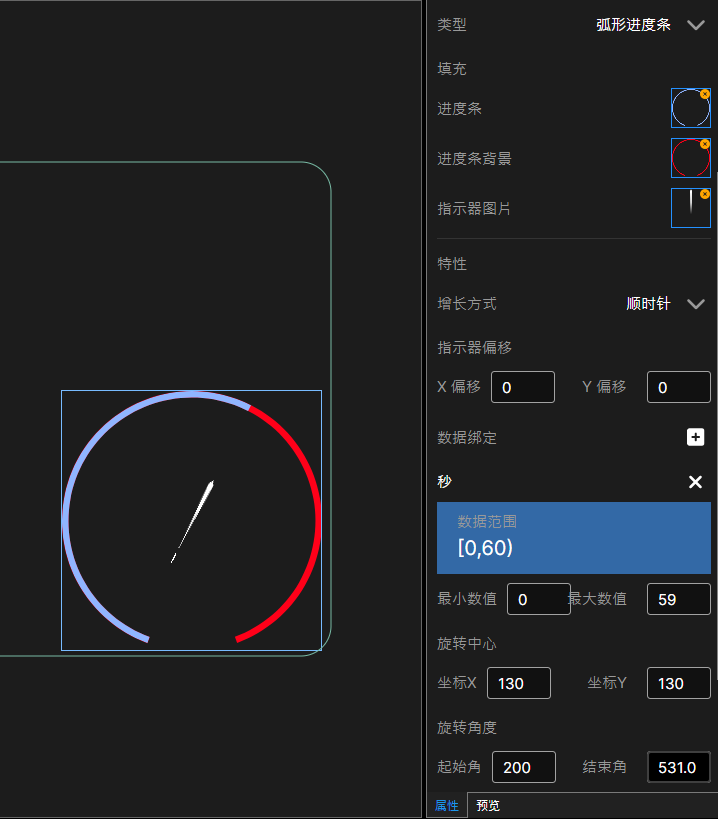Click the 旋转中心 label

pyautogui.click(x=466, y=644)
